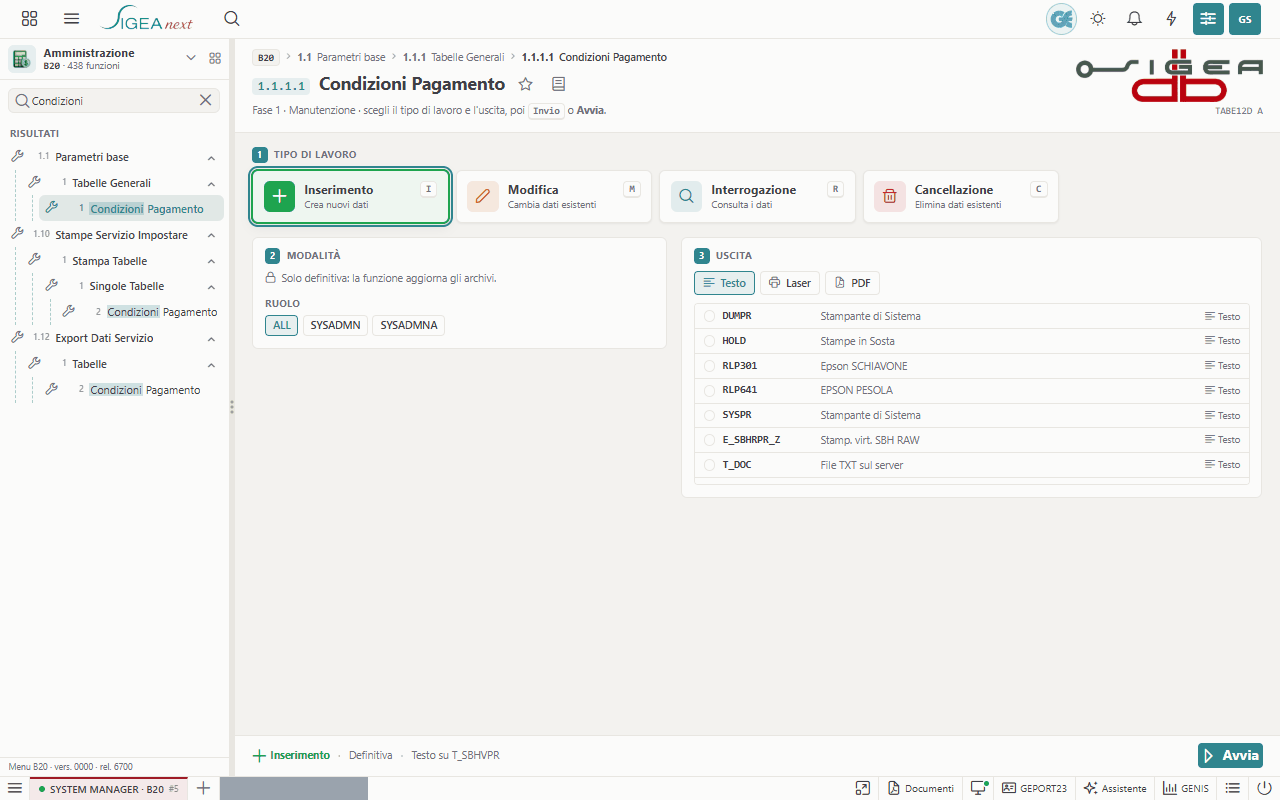Collapse the Singole Tabelle node
Screen dimensions: 1280x800
click(x=211, y=287)
